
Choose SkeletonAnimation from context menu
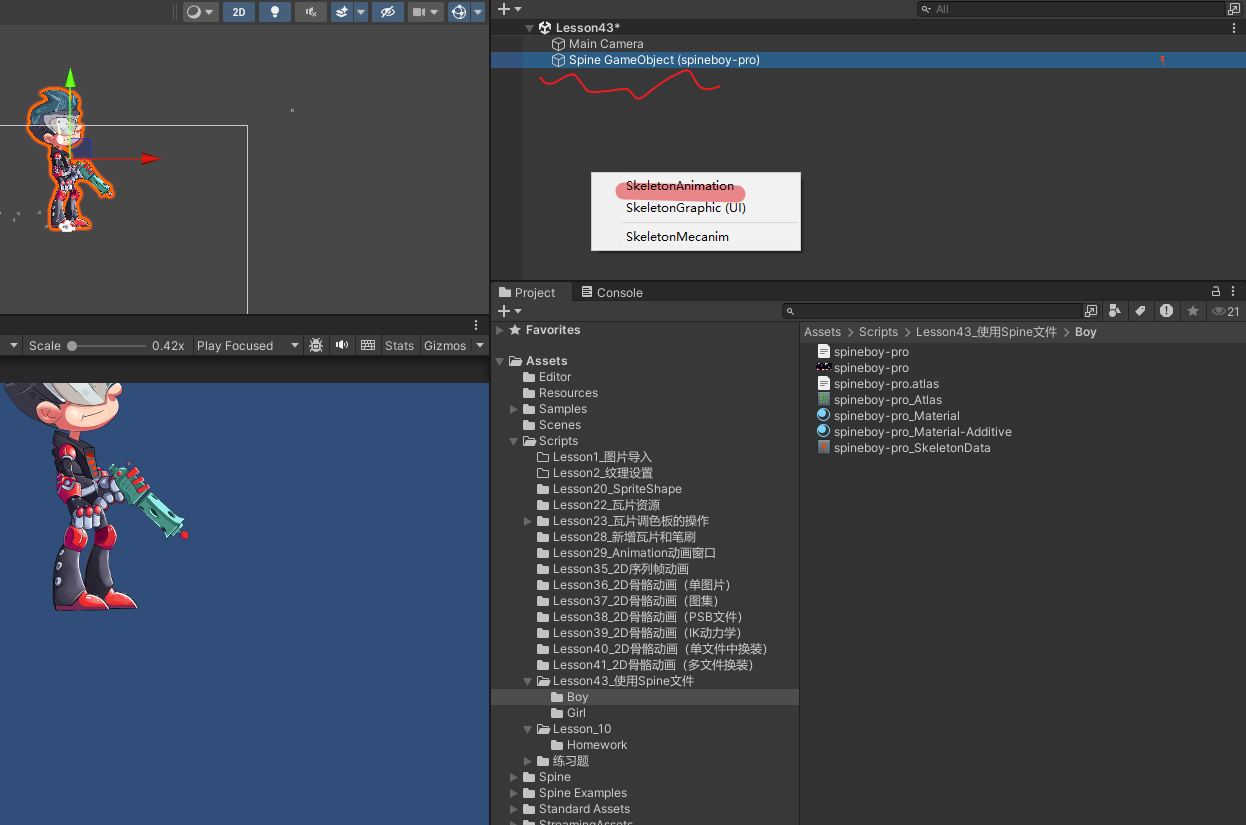pyautogui.click(x=680, y=186)
